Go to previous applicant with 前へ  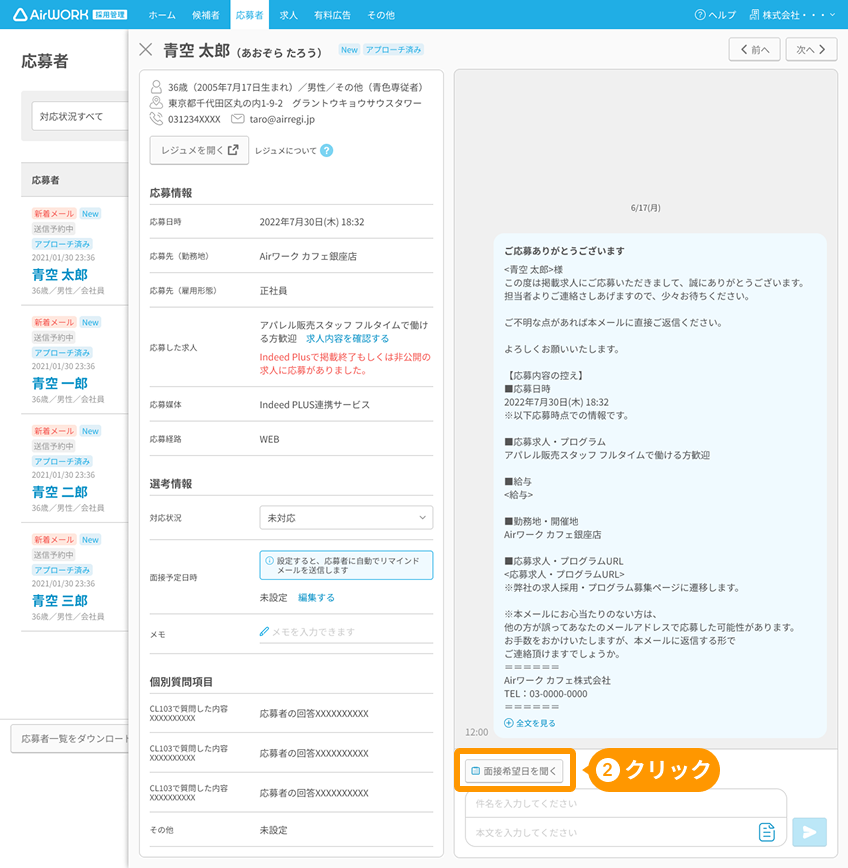[754, 49]
